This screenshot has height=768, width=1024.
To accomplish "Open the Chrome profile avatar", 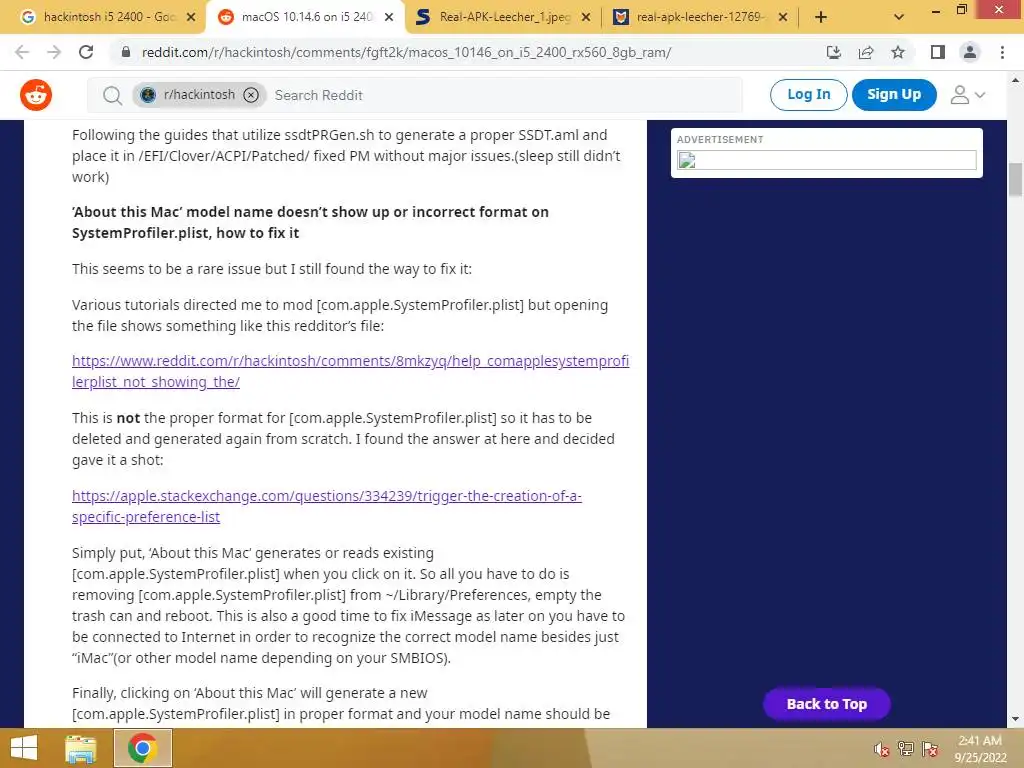I will [970, 52].
